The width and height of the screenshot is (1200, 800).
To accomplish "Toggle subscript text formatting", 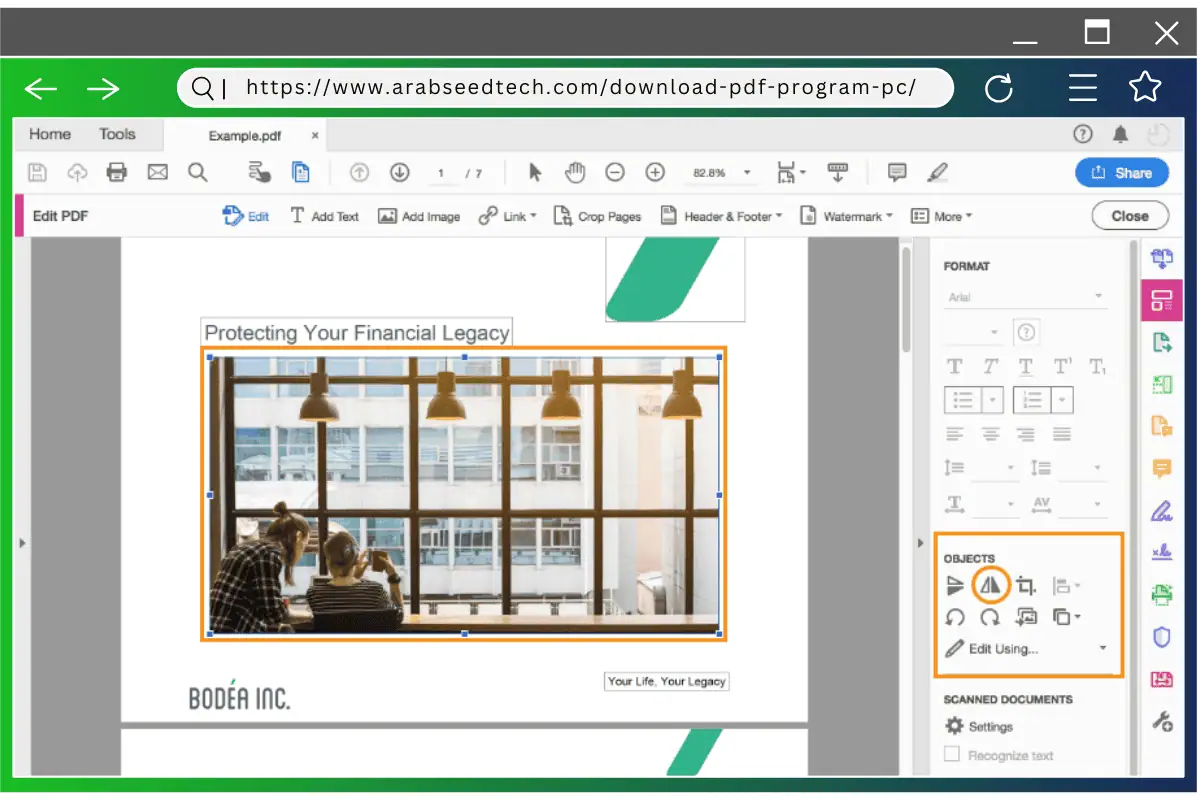I will (x=1098, y=366).
